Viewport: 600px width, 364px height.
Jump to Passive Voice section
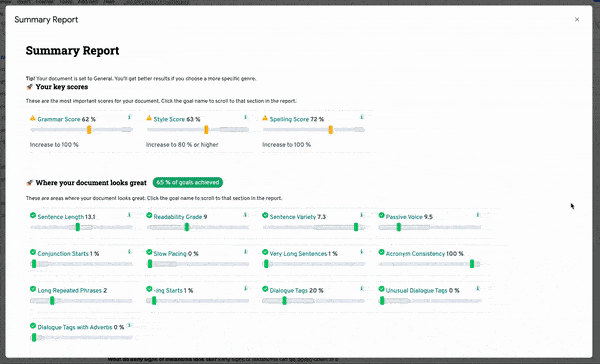(x=404, y=217)
